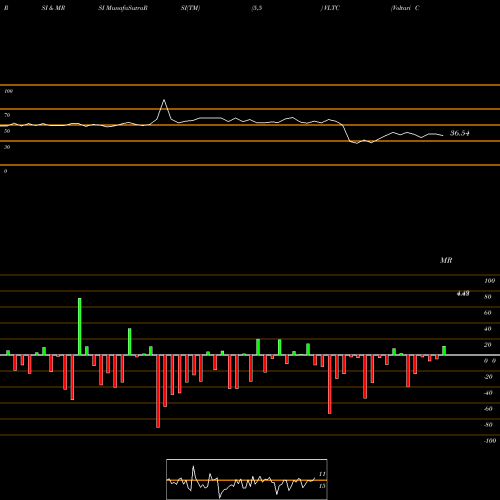Open the mini RSI chart thumbnail at bottom

247,479
